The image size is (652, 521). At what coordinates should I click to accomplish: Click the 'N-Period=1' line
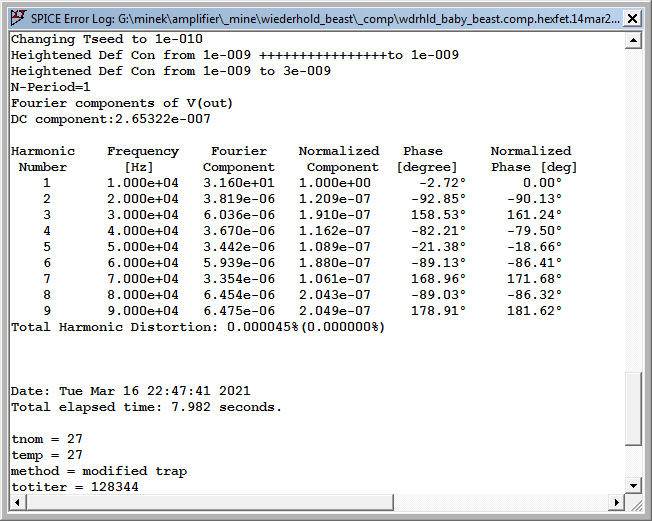50,87
